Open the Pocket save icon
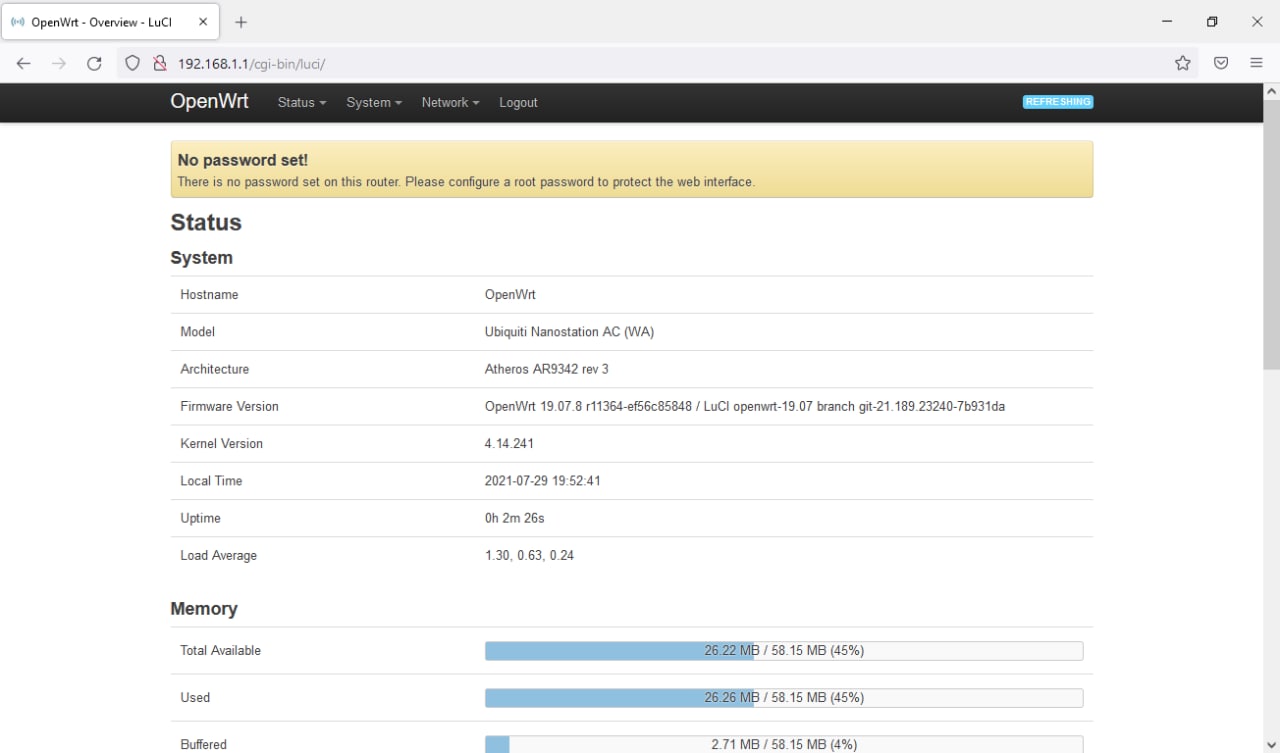The height and width of the screenshot is (753, 1280). point(1221,63)
